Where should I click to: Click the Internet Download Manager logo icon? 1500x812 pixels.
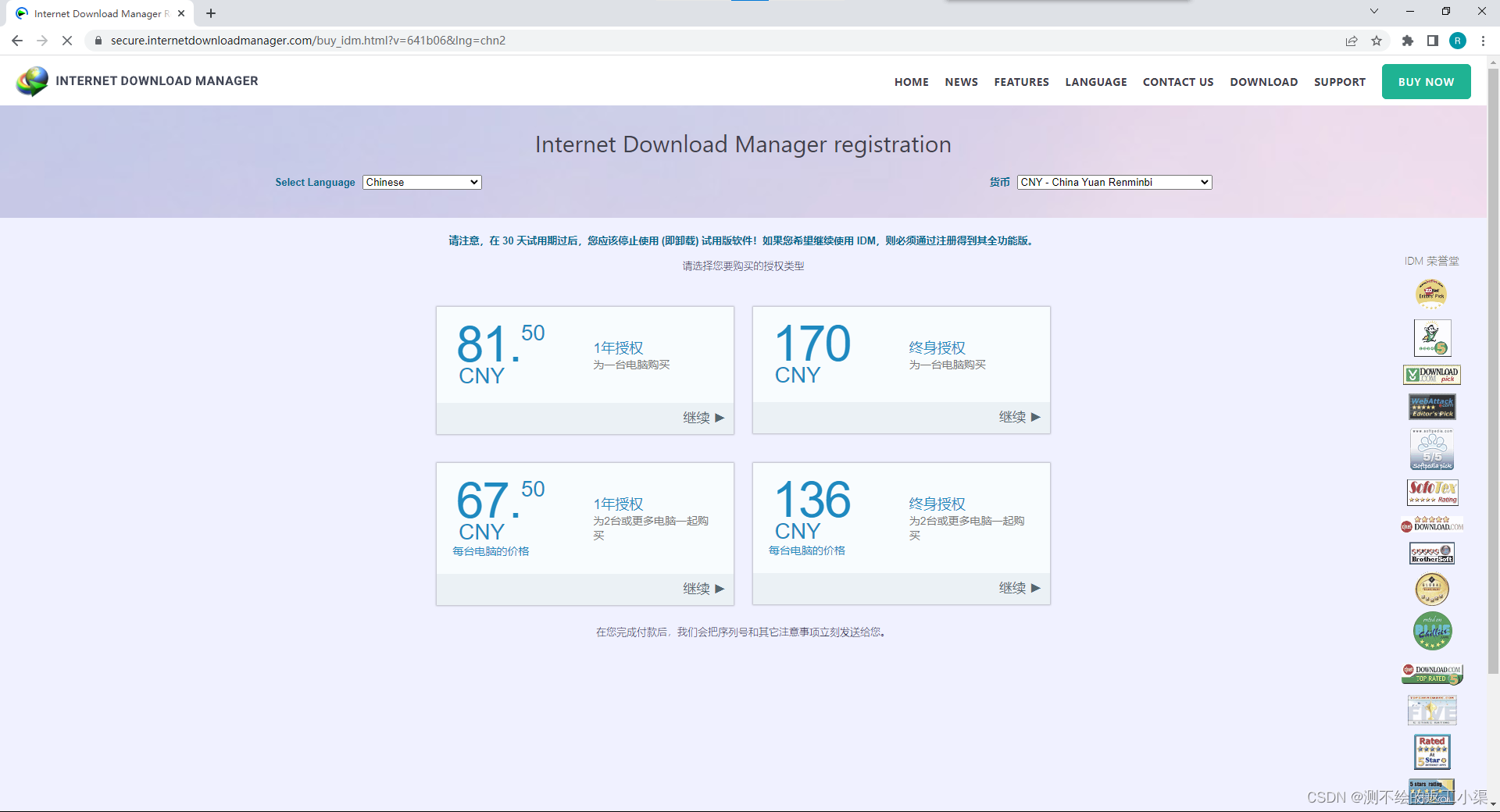32,81
